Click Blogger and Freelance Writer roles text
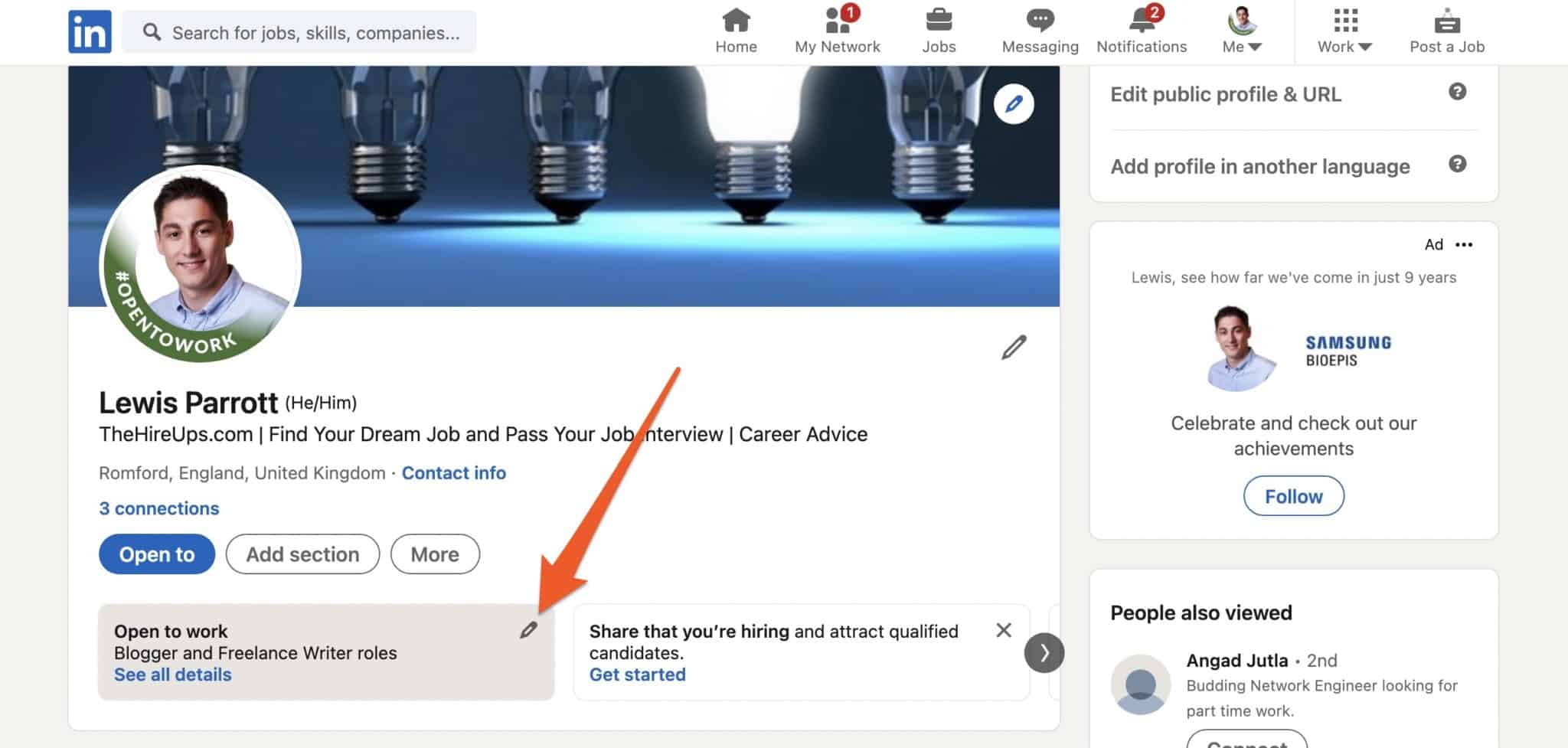1568x748 pixels. point(256,653)
